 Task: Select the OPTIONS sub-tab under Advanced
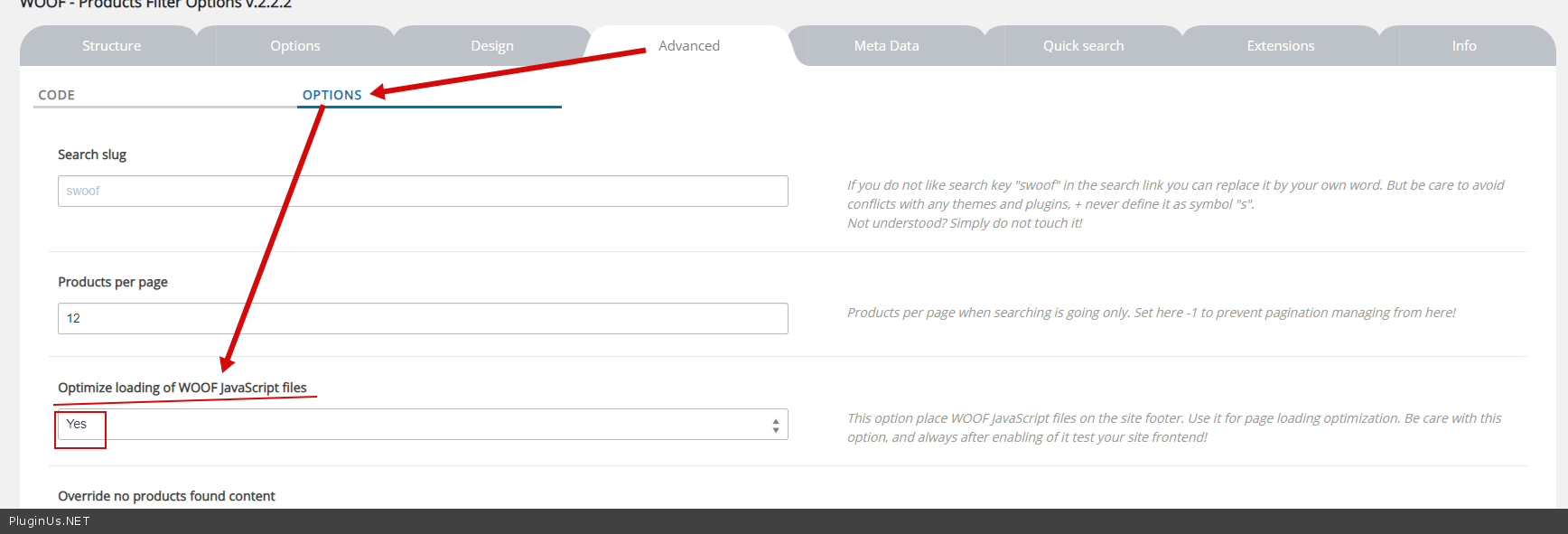pos(331,95)
